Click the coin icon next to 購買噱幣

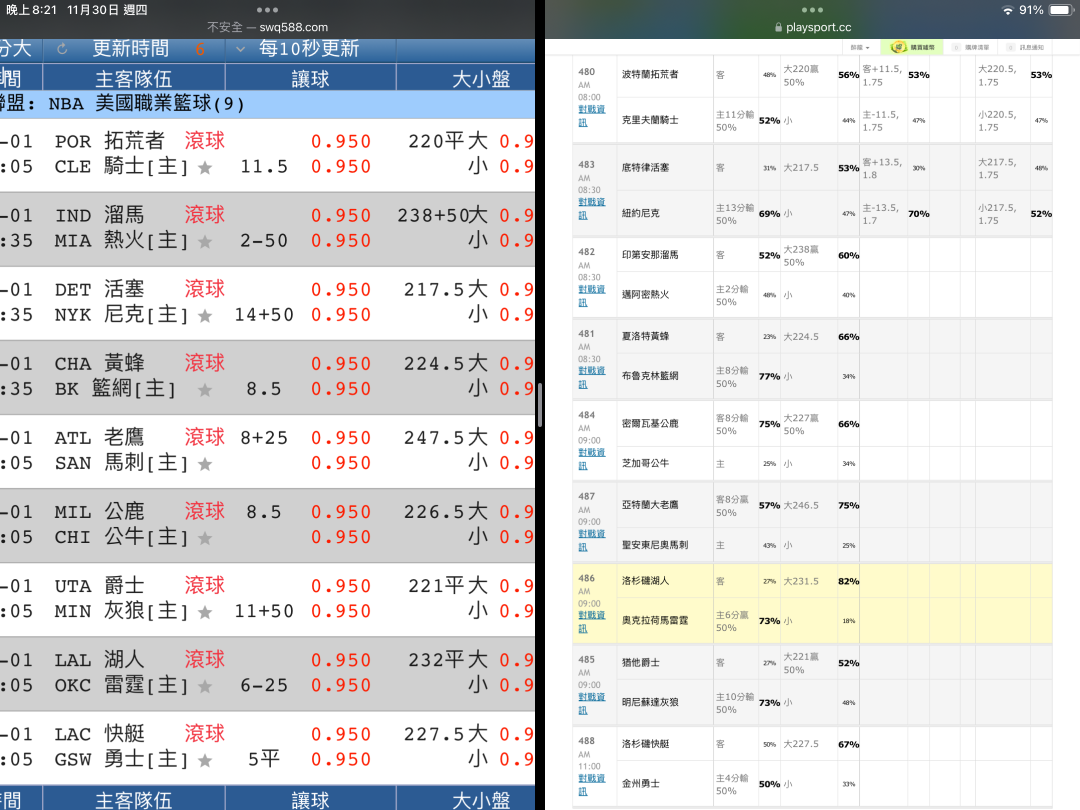(898, 47)
